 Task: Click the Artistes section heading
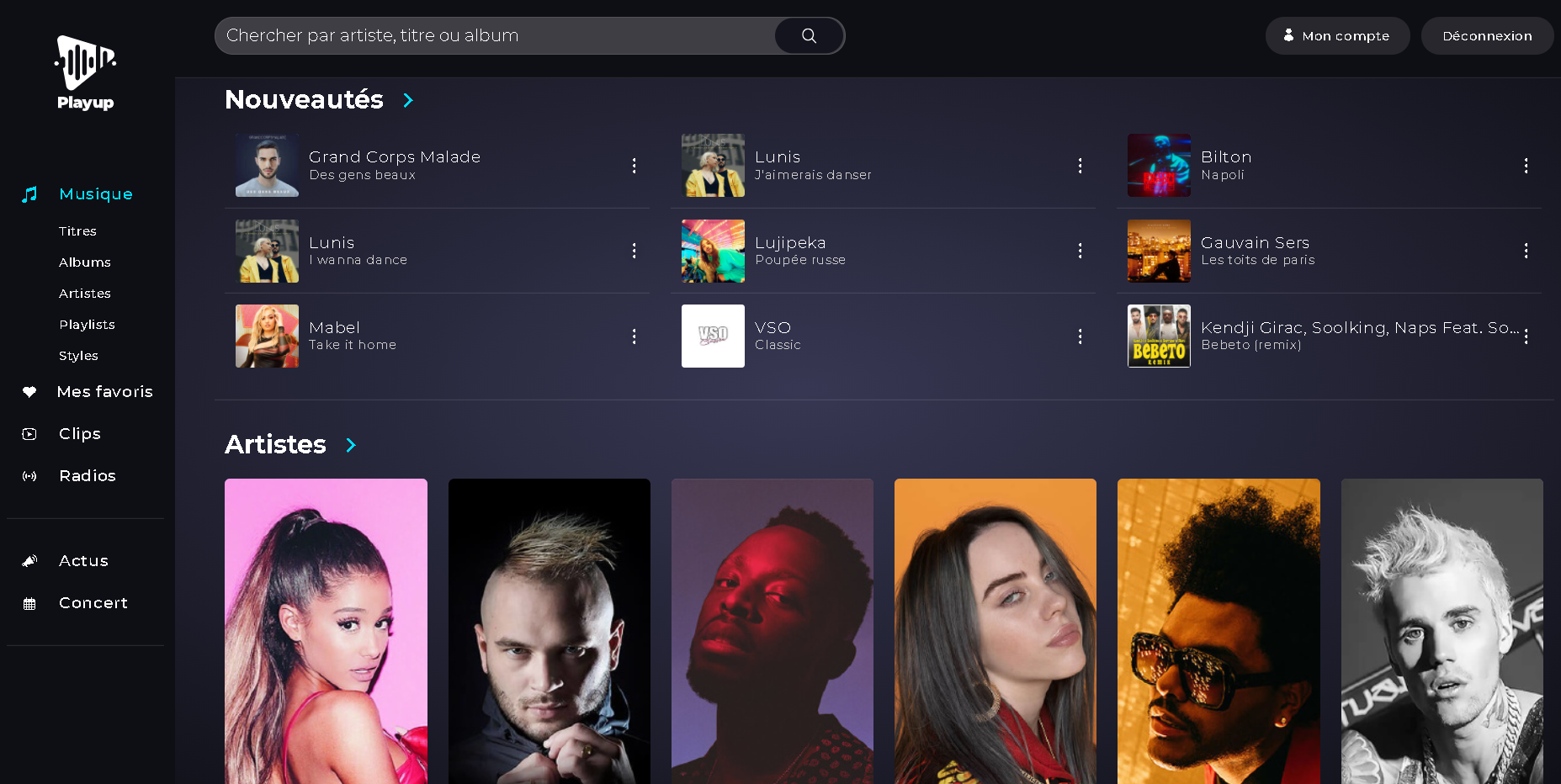click(x=275, y=444)
